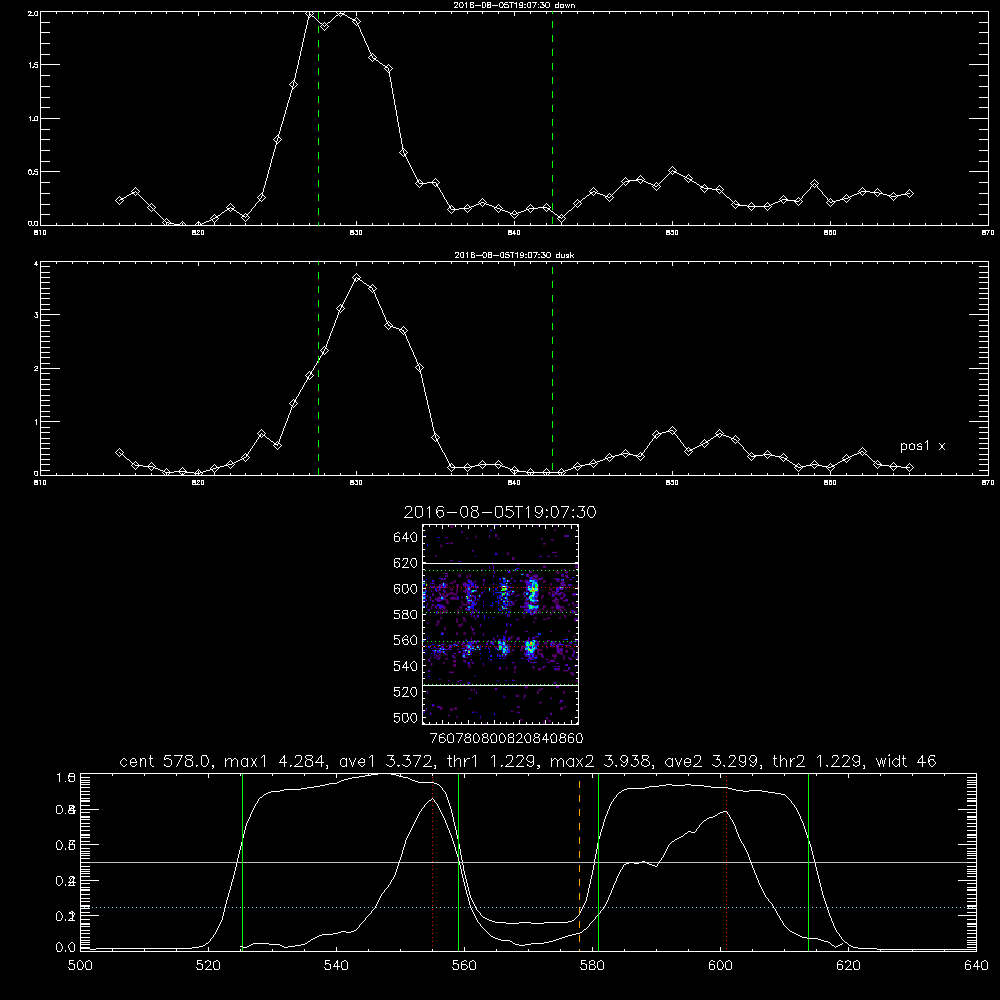Click the last diamond data point of dusk curve
The height and width of the screenshot is (1000, 1000).
click(910, 467)
